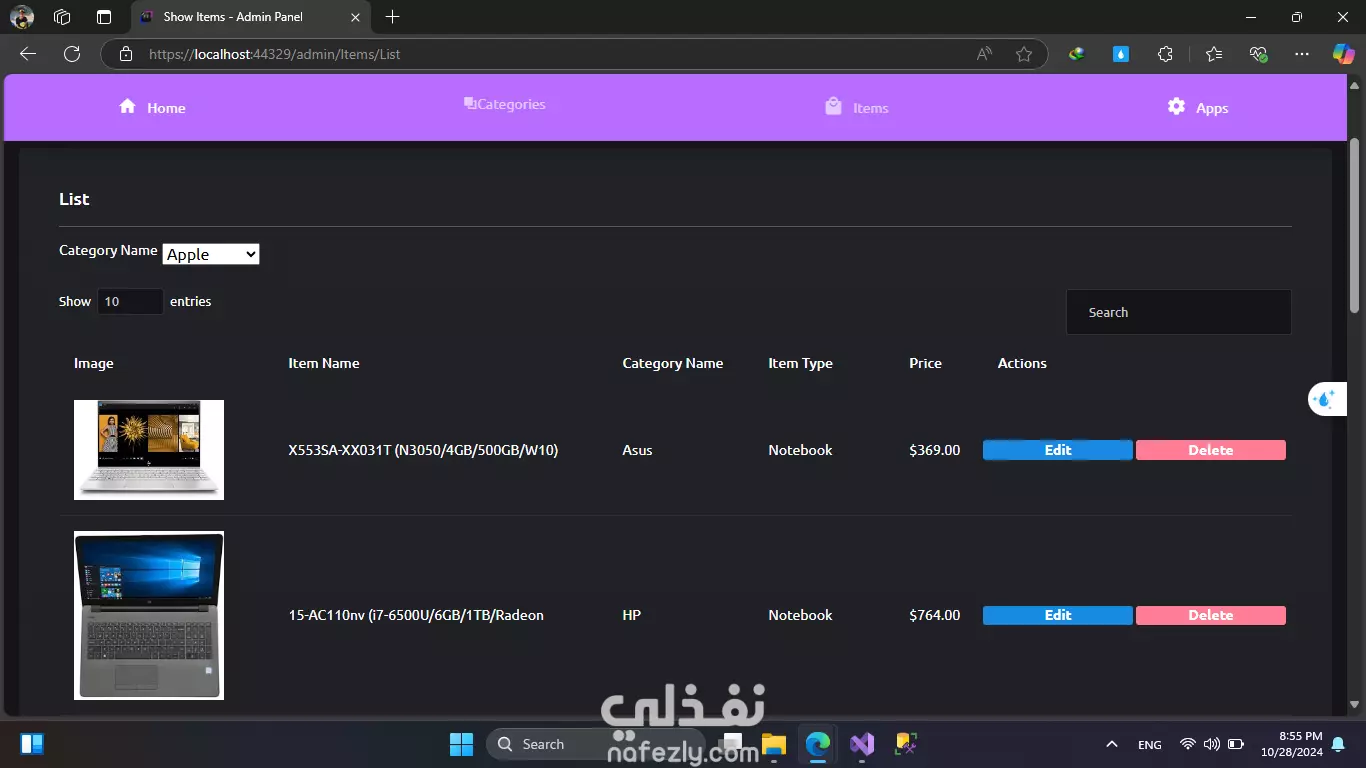
Task: Go back with the browser back arrow
Action: (x=28, y=54)
